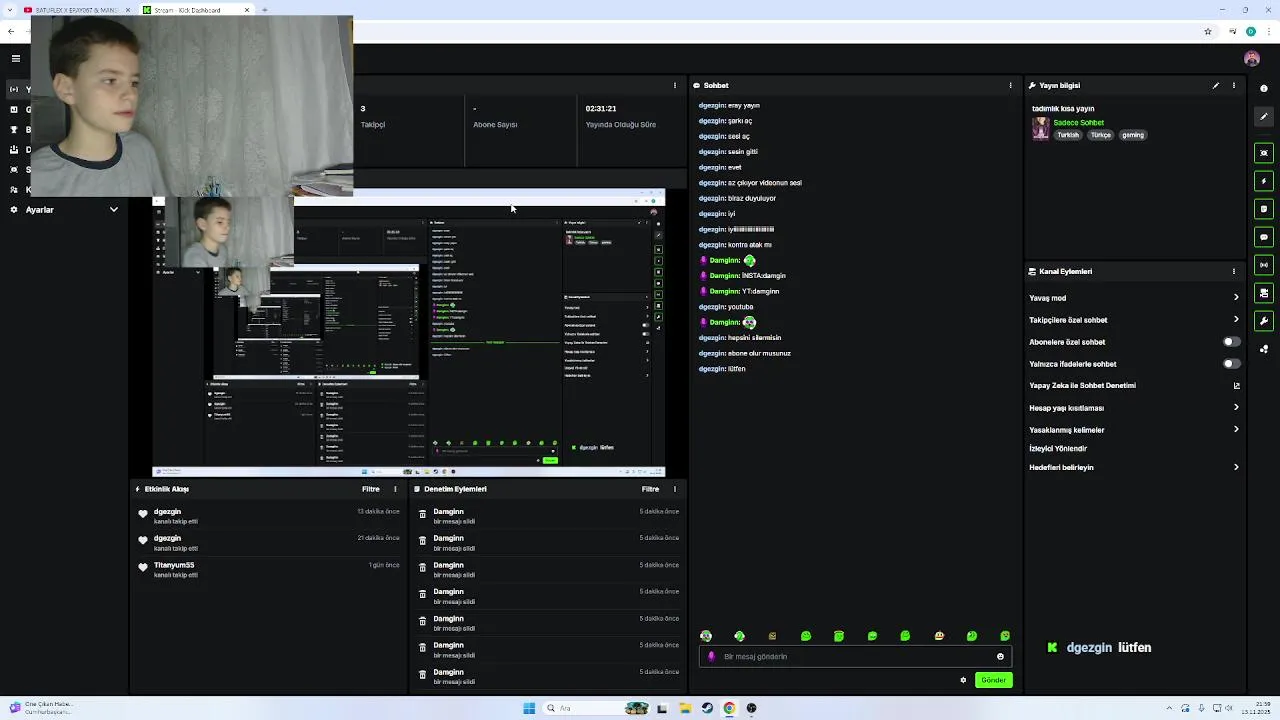Click the pencil icon in right sidebar

coord(1264,117)
